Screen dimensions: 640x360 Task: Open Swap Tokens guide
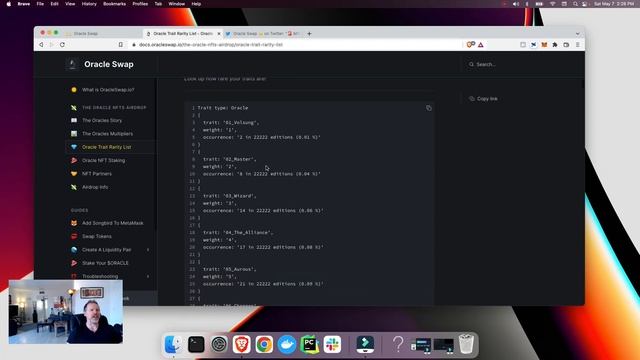click(x=97, y=236)
